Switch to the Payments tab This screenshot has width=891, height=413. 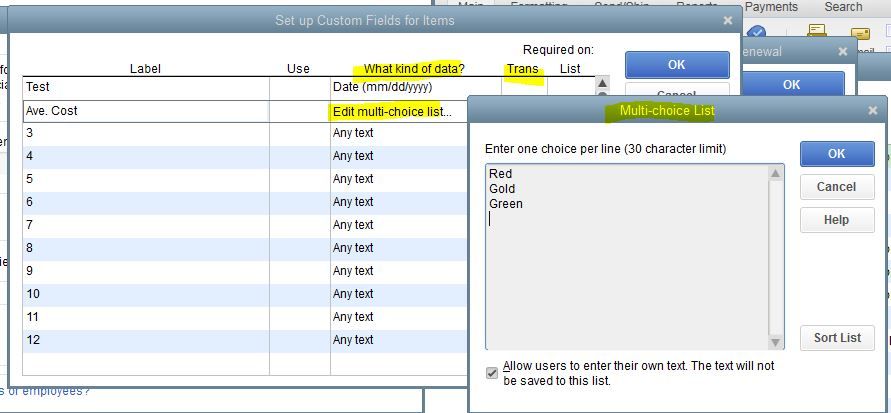[x=771, y=7]
